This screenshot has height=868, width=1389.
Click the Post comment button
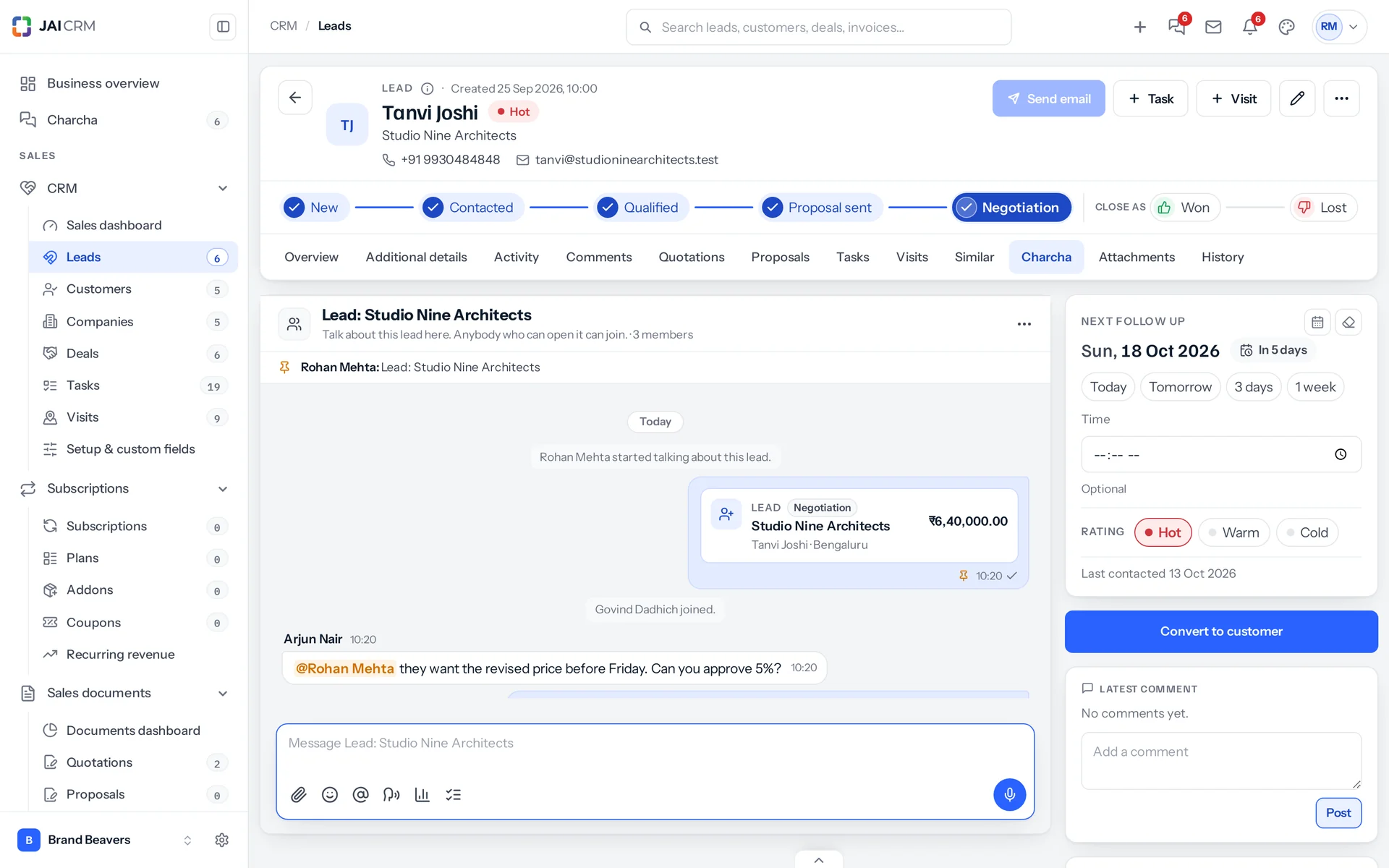coord(1338,813)
